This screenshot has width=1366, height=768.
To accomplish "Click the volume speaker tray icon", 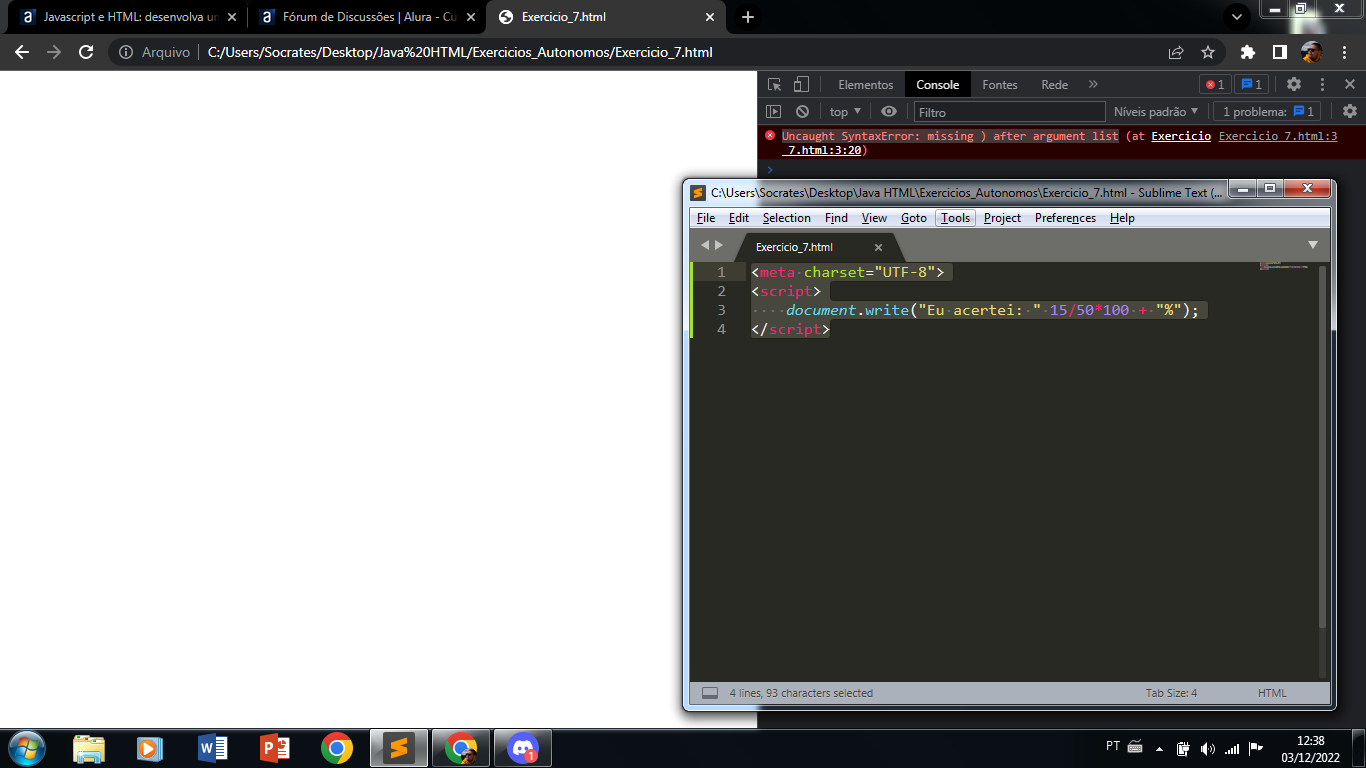I will pos(1208,748).
